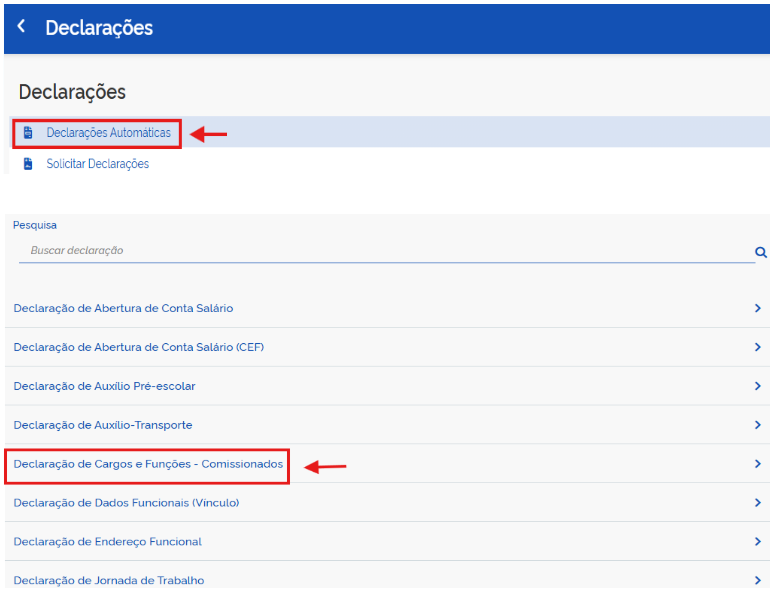
Task: Open Declarações Automáticas menu item
Action: 109,133
